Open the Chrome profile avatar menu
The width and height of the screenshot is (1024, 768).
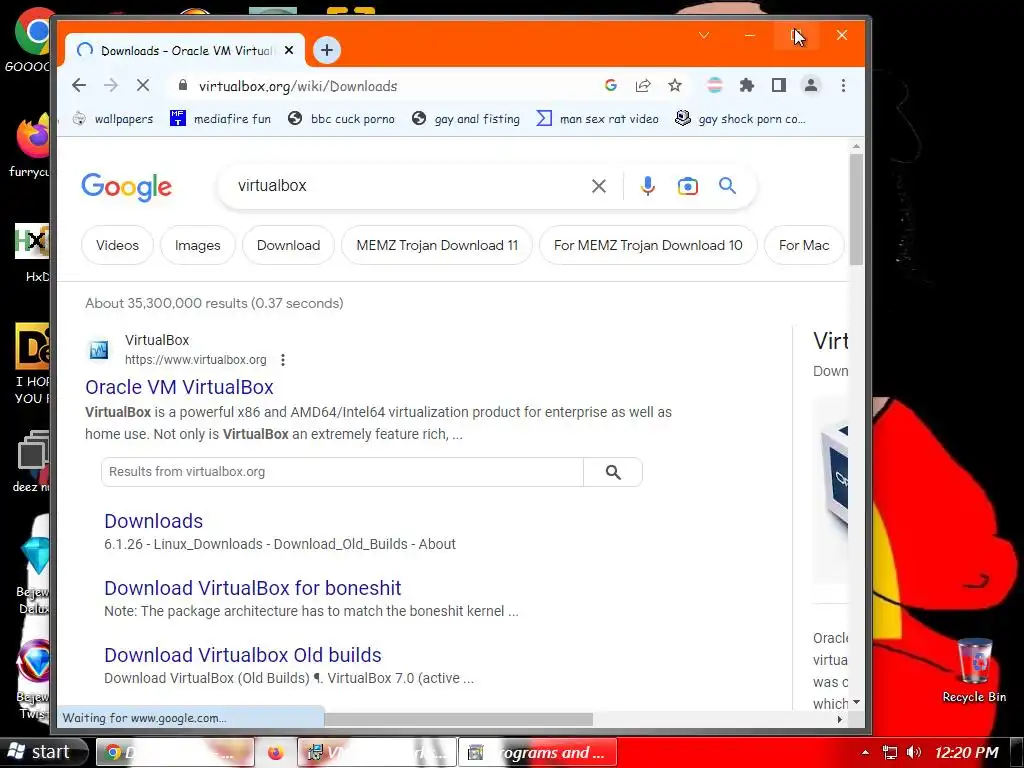tap(810, 86)
